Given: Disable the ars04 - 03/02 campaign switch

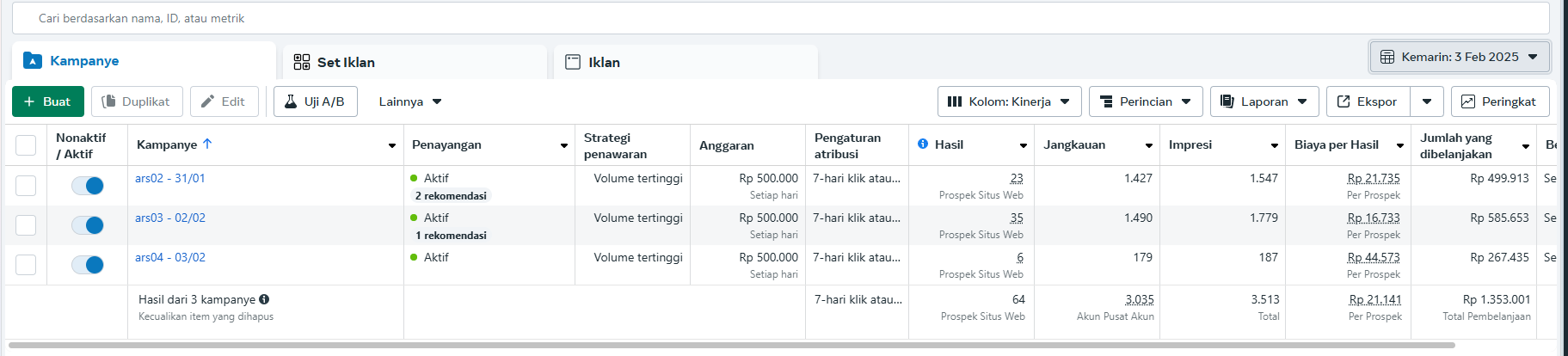Looking at the screenshot, I should (88, 265).
